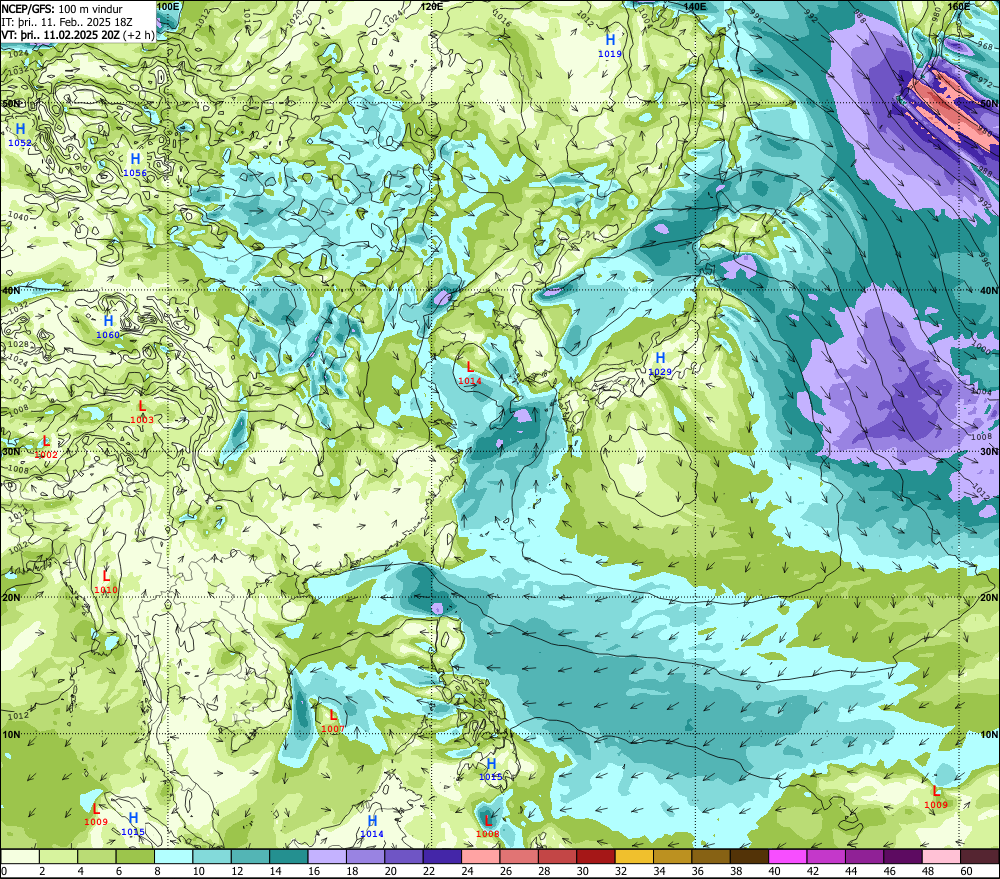1000x879 pixels.
Task: Select the H 1019 high pressure marker
Action: click(610, 46)
